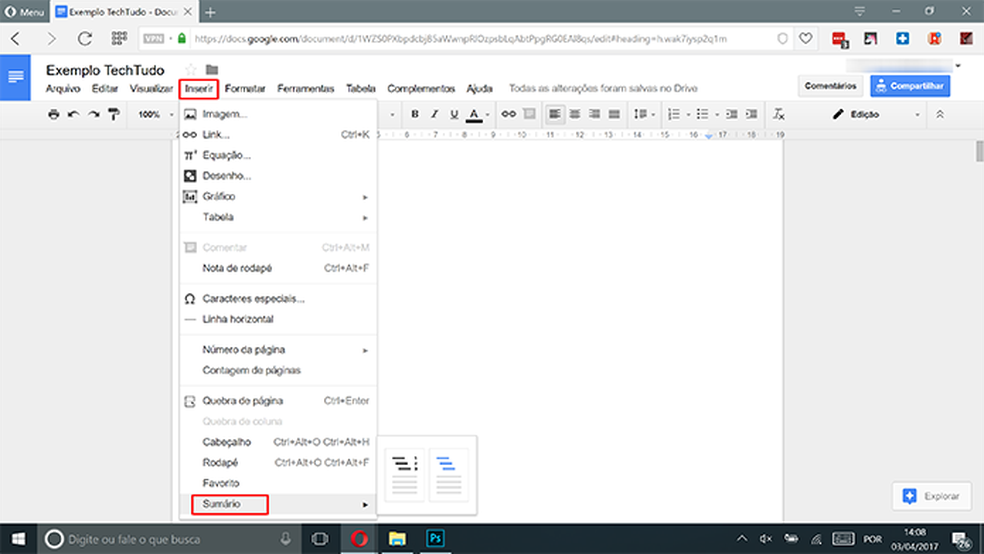Insert a Linha horizontal
This screenshot has height=554, width=984.
tap(278, 319)
